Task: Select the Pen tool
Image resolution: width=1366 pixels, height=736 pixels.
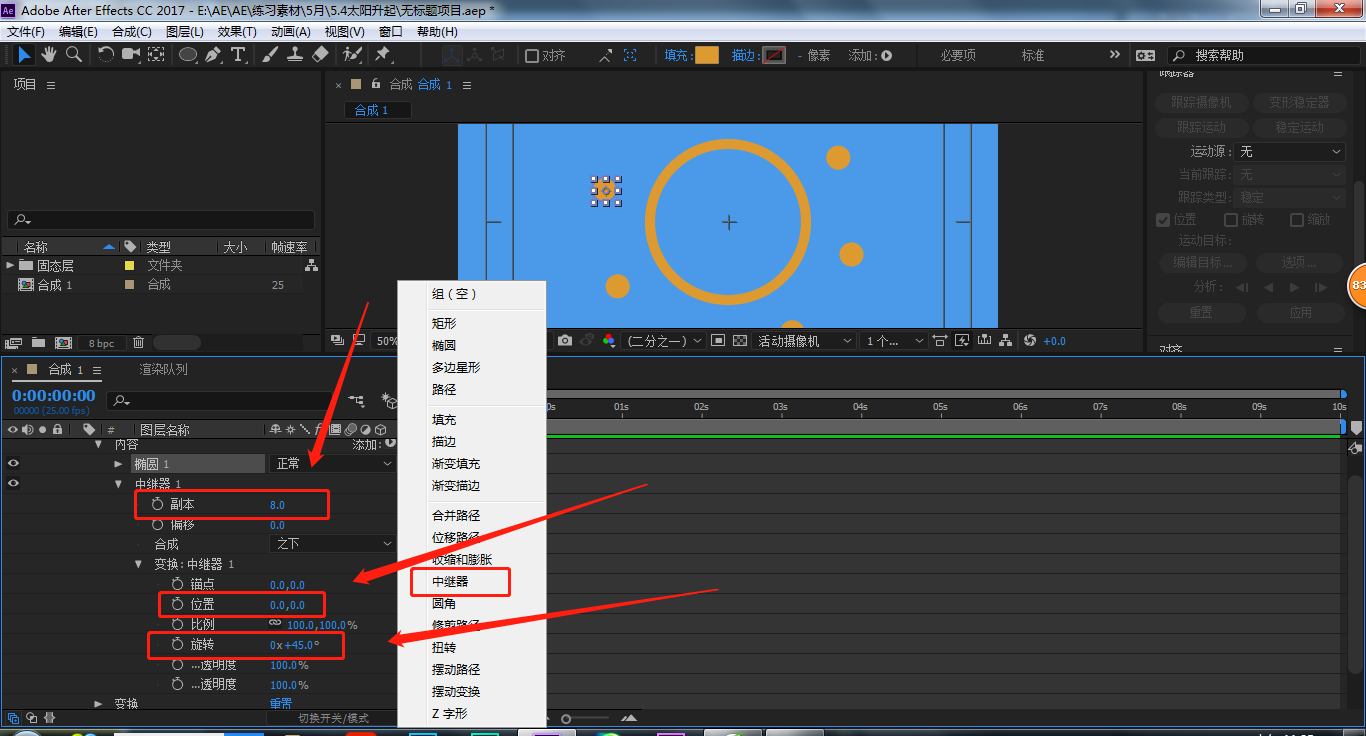Action: pyautogui.click(x=213, y=55)
